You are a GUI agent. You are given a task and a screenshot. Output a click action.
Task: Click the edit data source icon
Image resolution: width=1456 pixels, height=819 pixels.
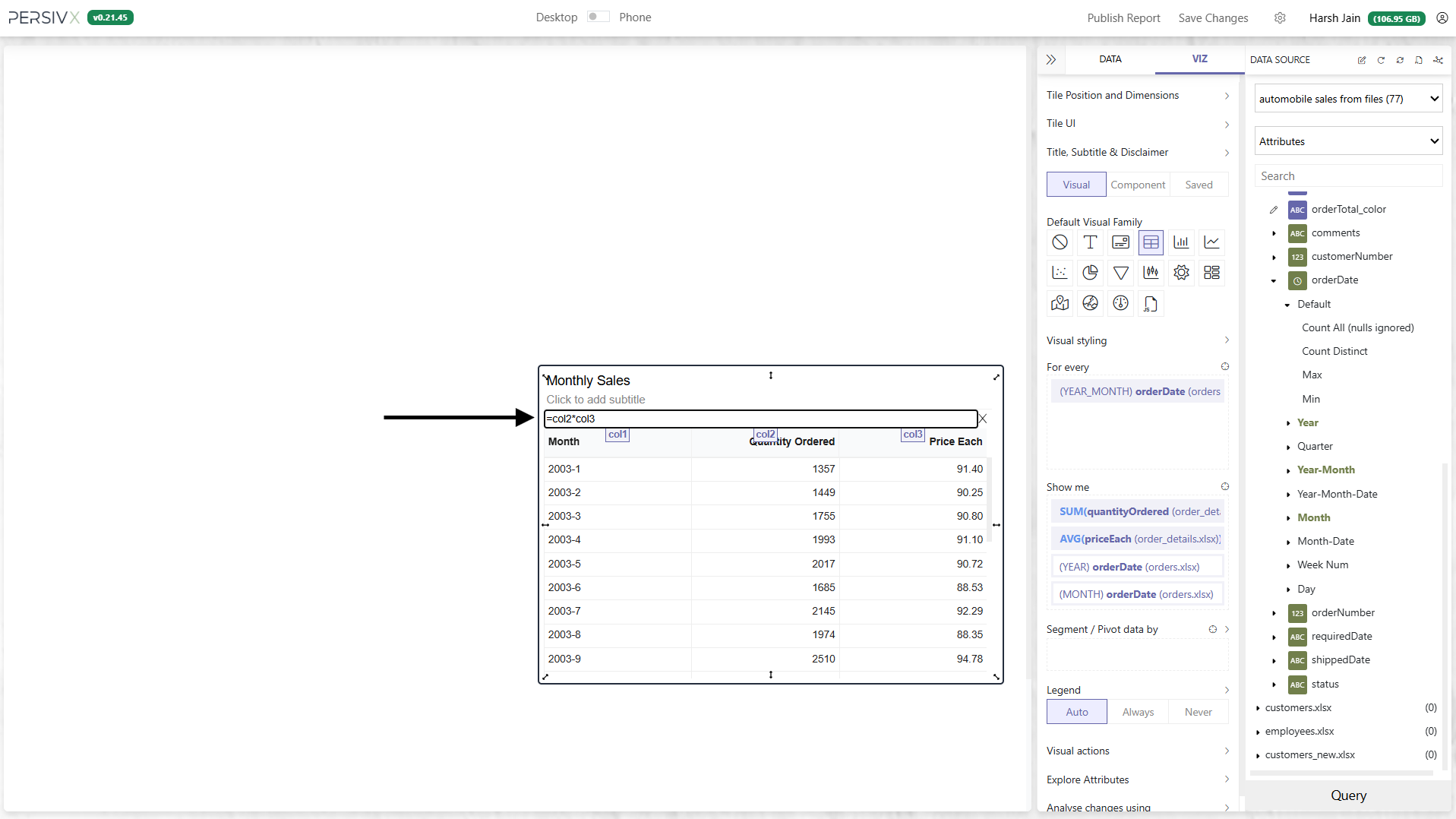click(x=1361, y=60)
